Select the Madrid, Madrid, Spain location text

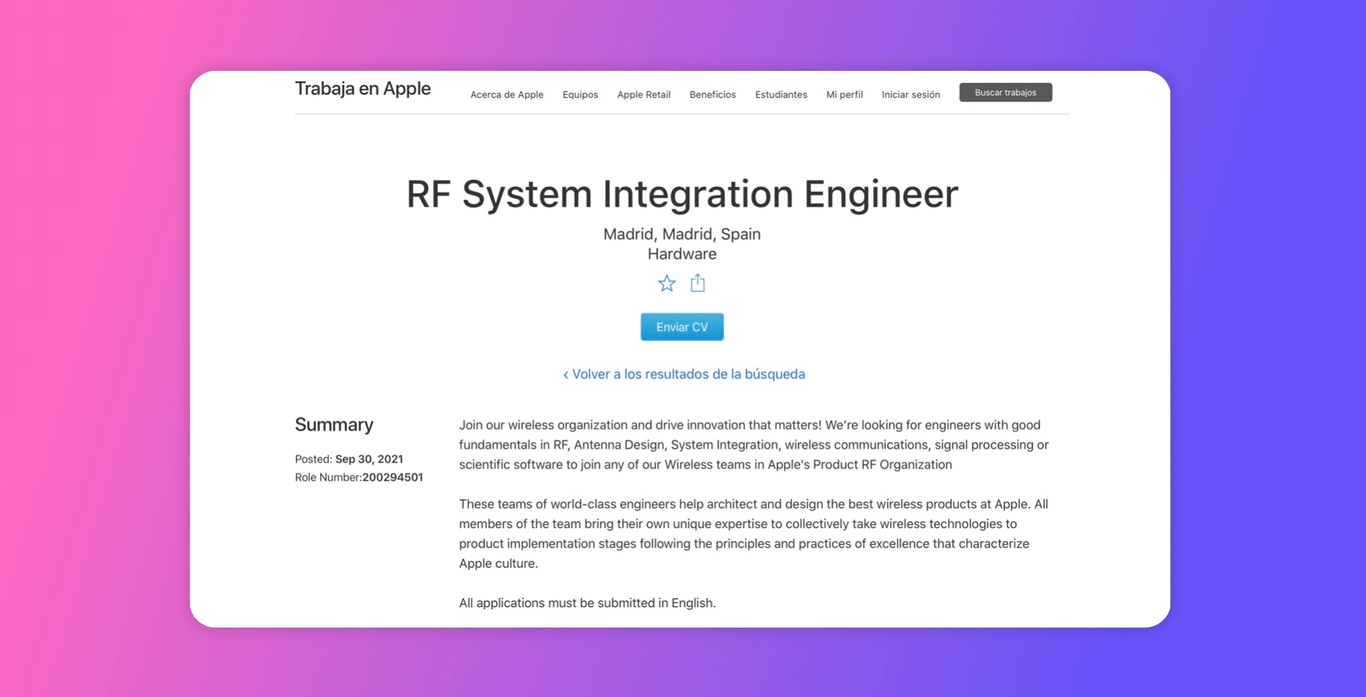(682, 233)
